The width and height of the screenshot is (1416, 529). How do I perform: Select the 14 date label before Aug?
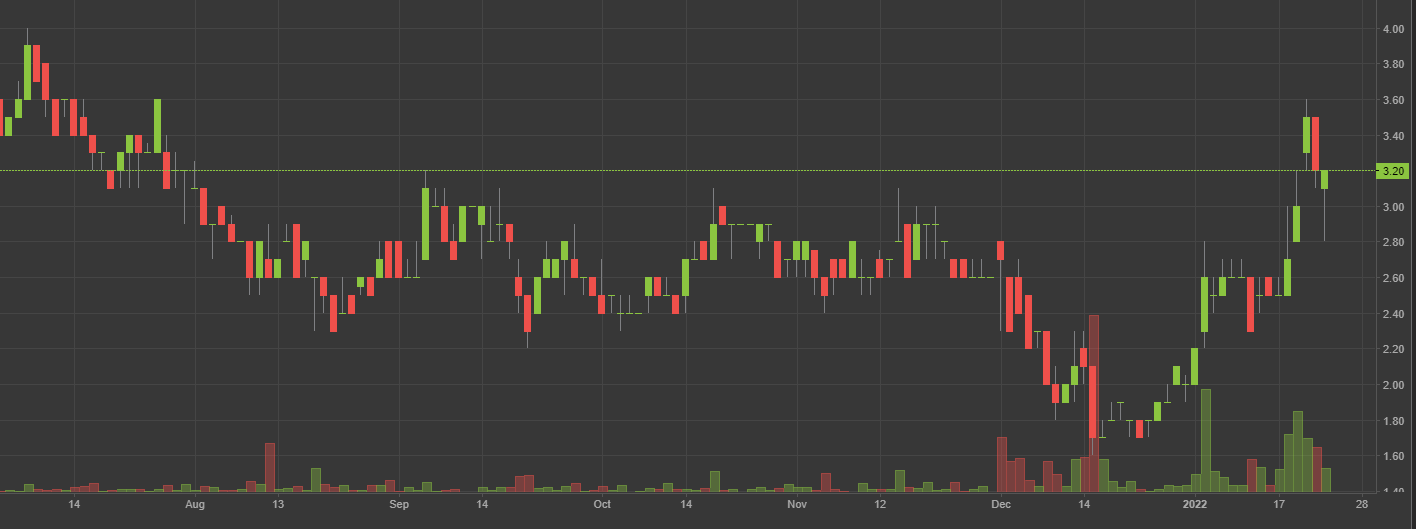pos(74,505)
